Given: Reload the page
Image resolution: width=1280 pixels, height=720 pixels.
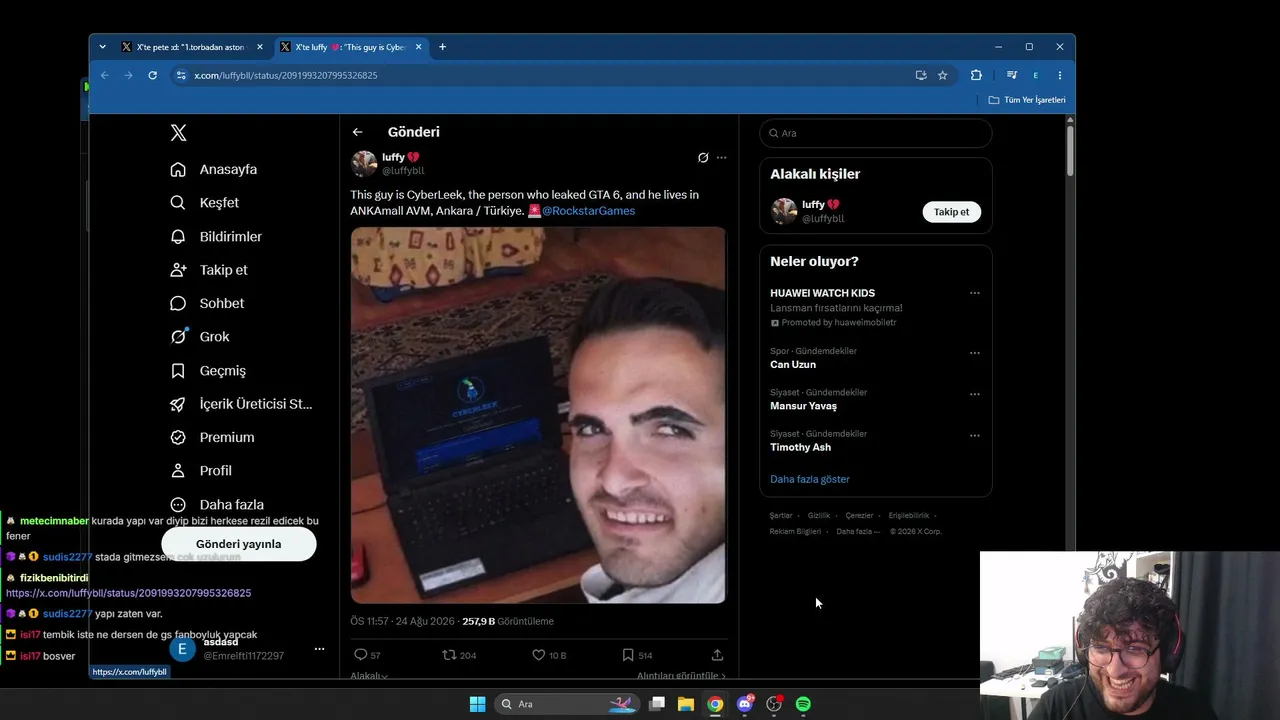Looking at the screenshot, I should click(x=152, y=75).
